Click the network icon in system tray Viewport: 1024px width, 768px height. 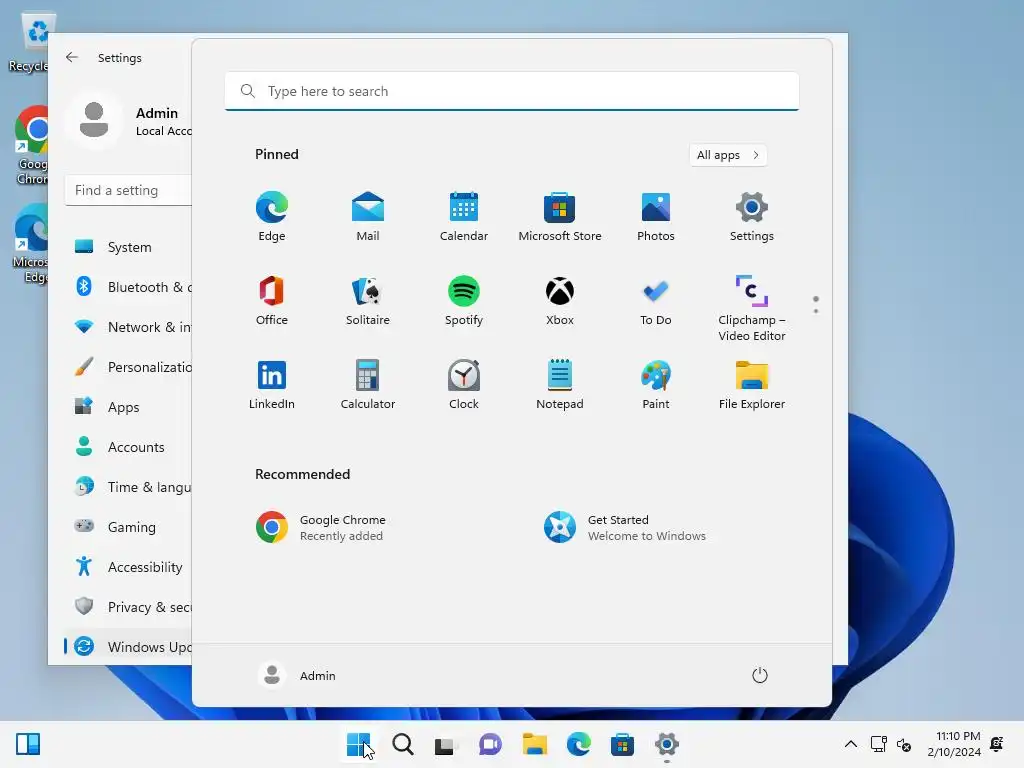(878, 744)
